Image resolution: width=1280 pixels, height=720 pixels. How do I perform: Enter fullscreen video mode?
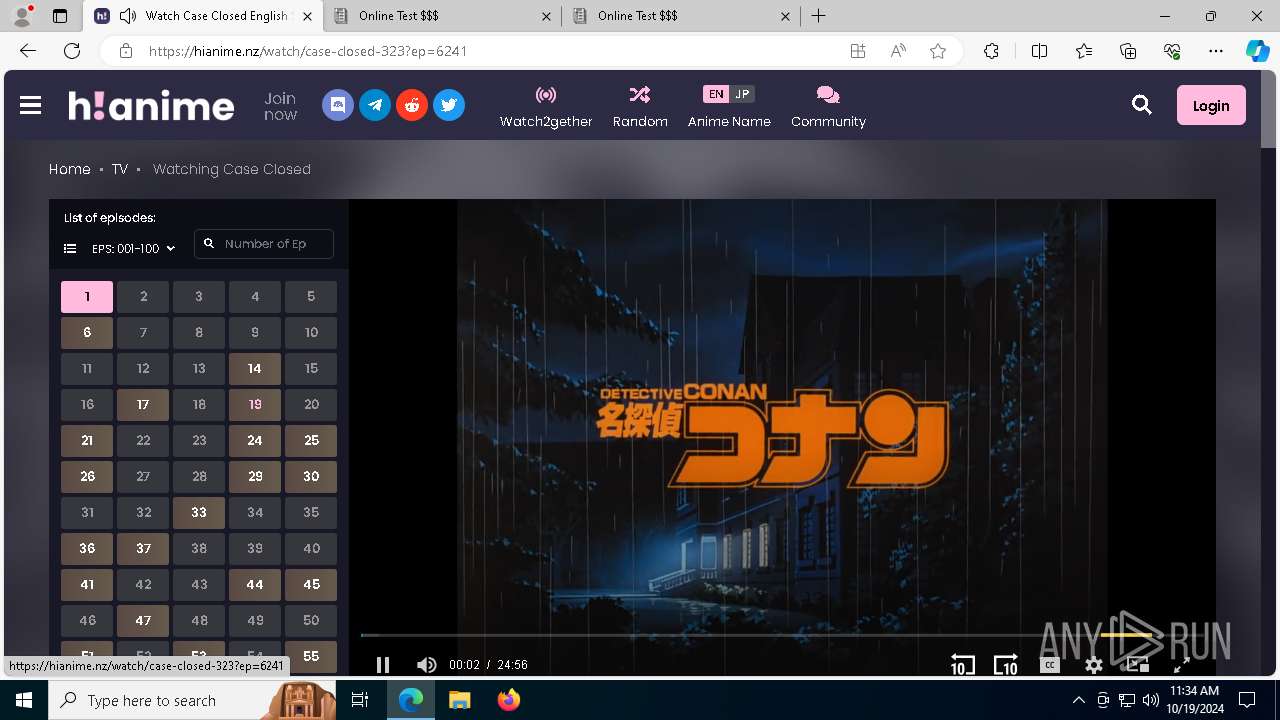(1181, 665)
